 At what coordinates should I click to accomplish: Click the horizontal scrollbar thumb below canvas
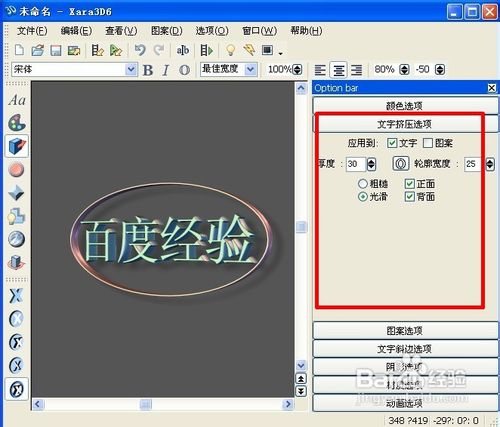point(146,404)
